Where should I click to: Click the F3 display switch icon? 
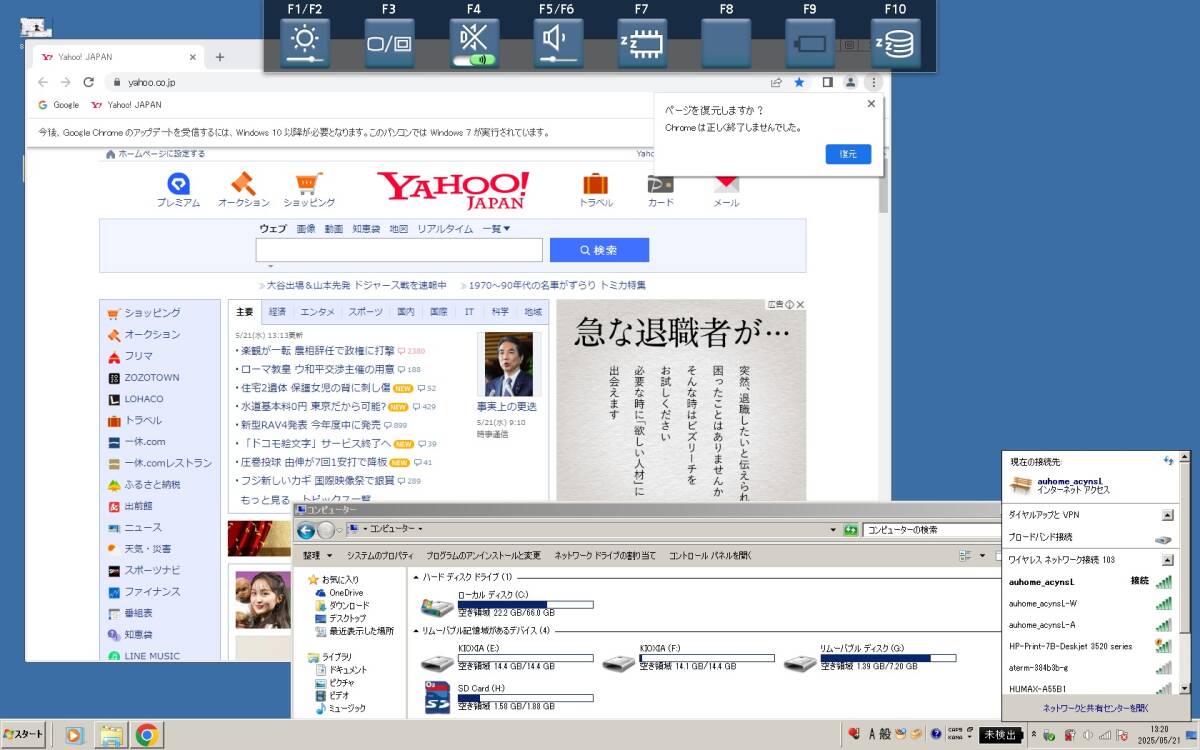coord(389,43)
